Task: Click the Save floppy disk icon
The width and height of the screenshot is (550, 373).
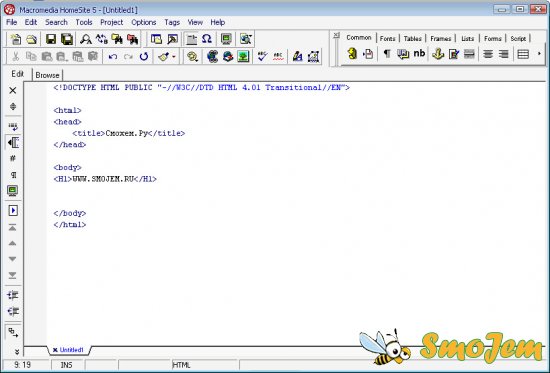Action: [x=51, y=39]
